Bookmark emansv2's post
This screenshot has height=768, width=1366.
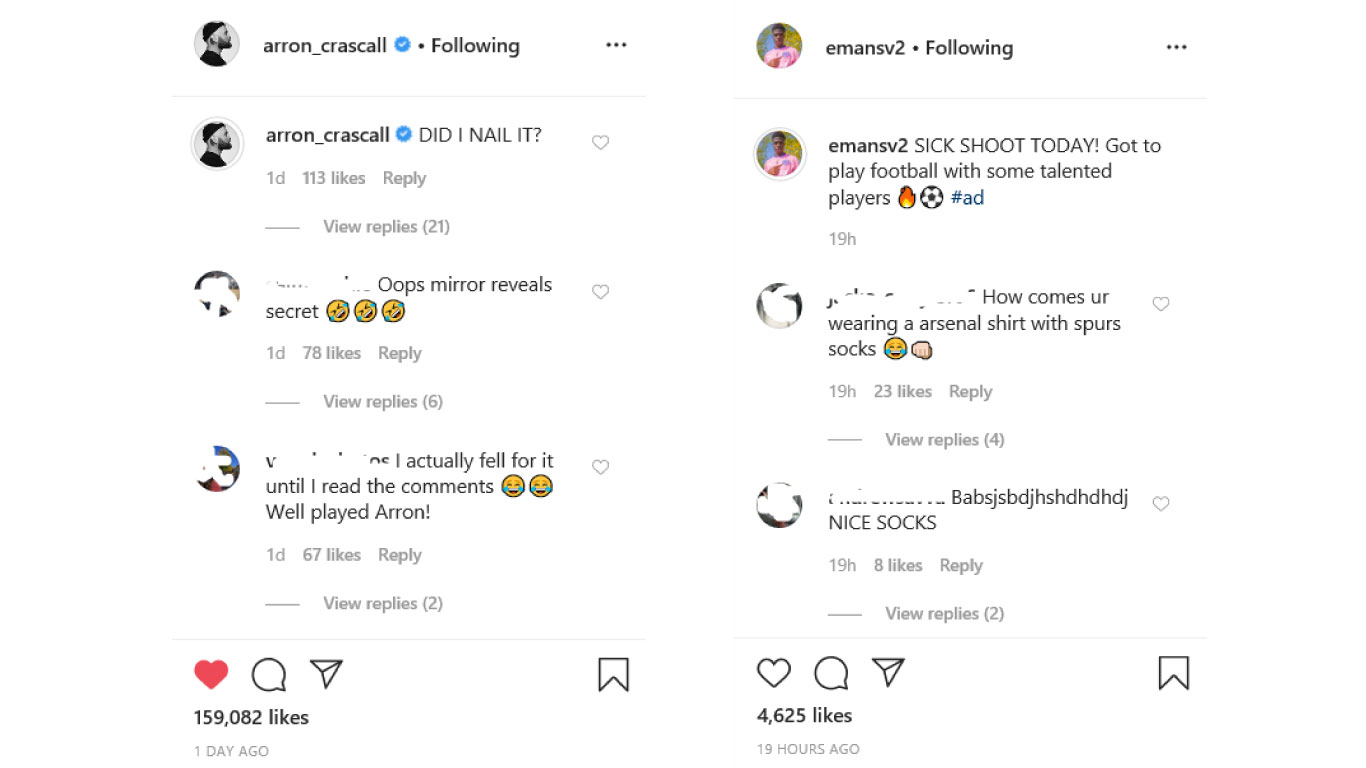1175,673
